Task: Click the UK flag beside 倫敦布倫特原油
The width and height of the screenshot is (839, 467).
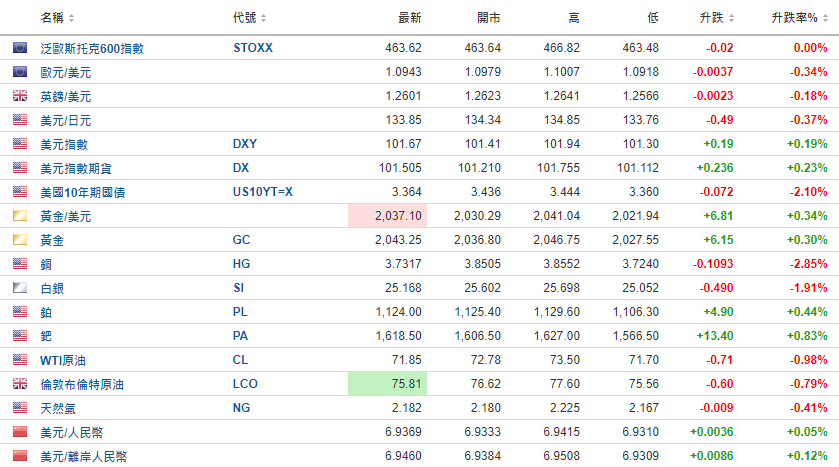Action: pos(20,384)
